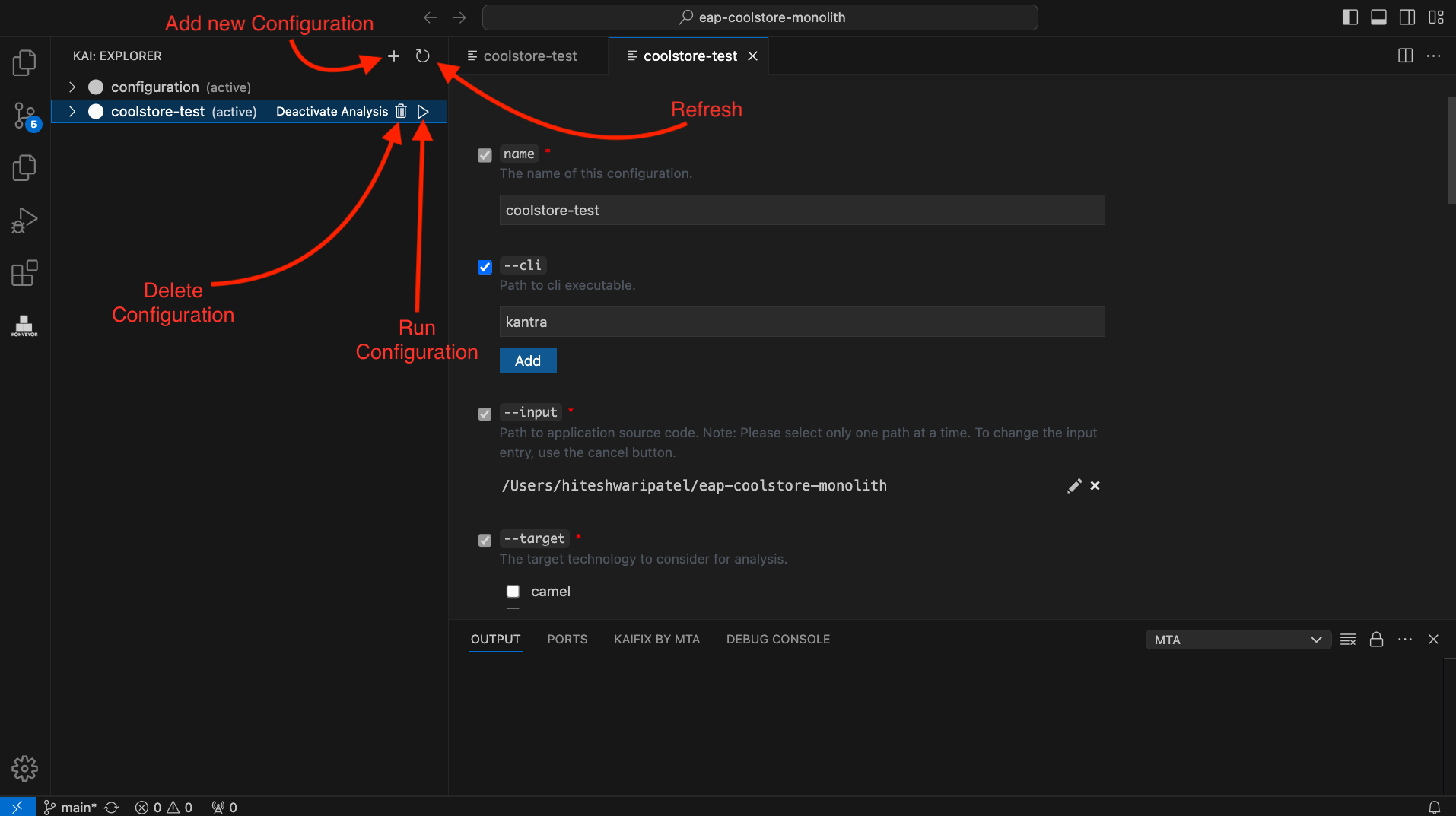Viewport: 1456px width, 816px height.
Task: Select the coolstore-test radio circle
Action: click(96, 111)
